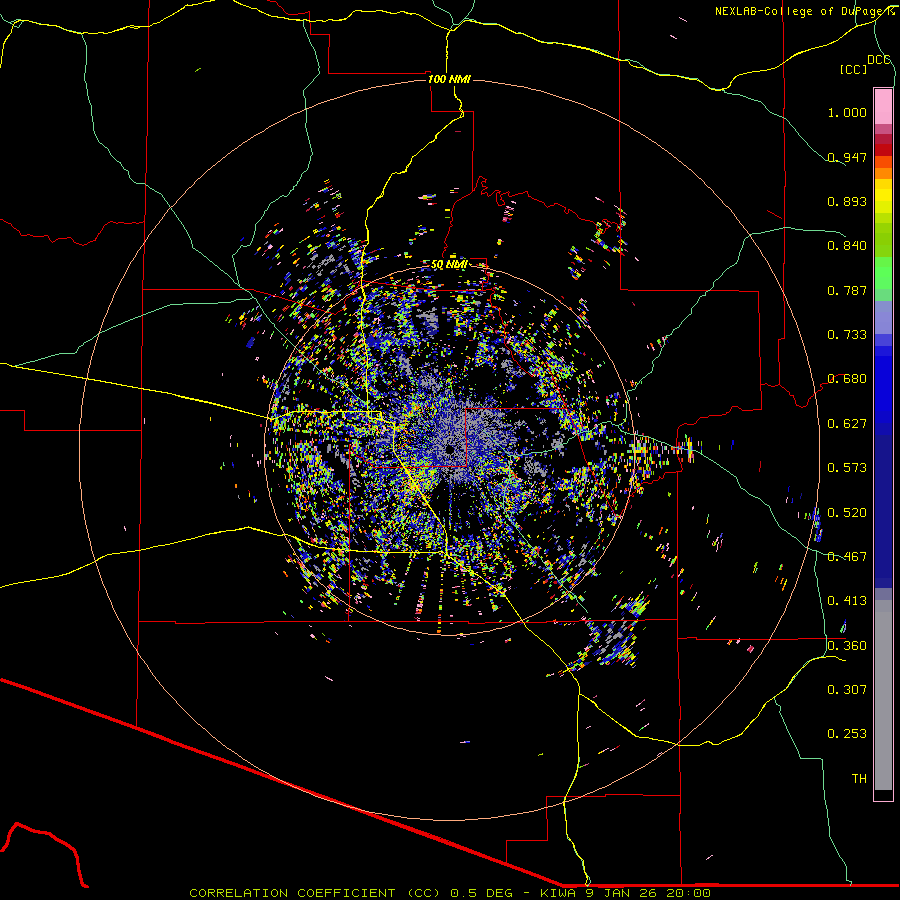900x900 pixels.
Task: Click the TH label on the color scale
Action: click(x=859, y=779)
